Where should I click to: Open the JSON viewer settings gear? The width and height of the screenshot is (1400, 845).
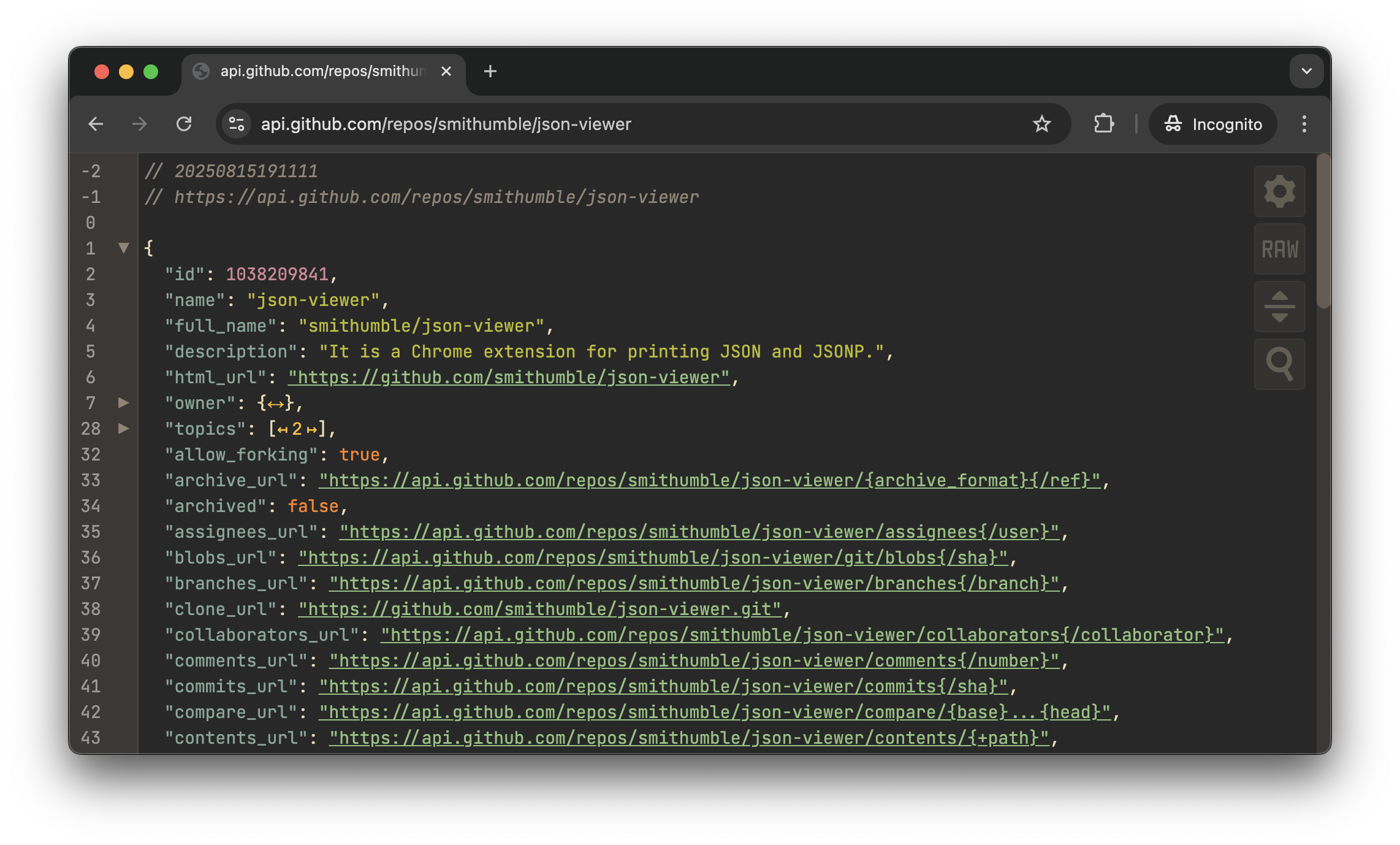pyautogui.click(x=1279, y=191)
